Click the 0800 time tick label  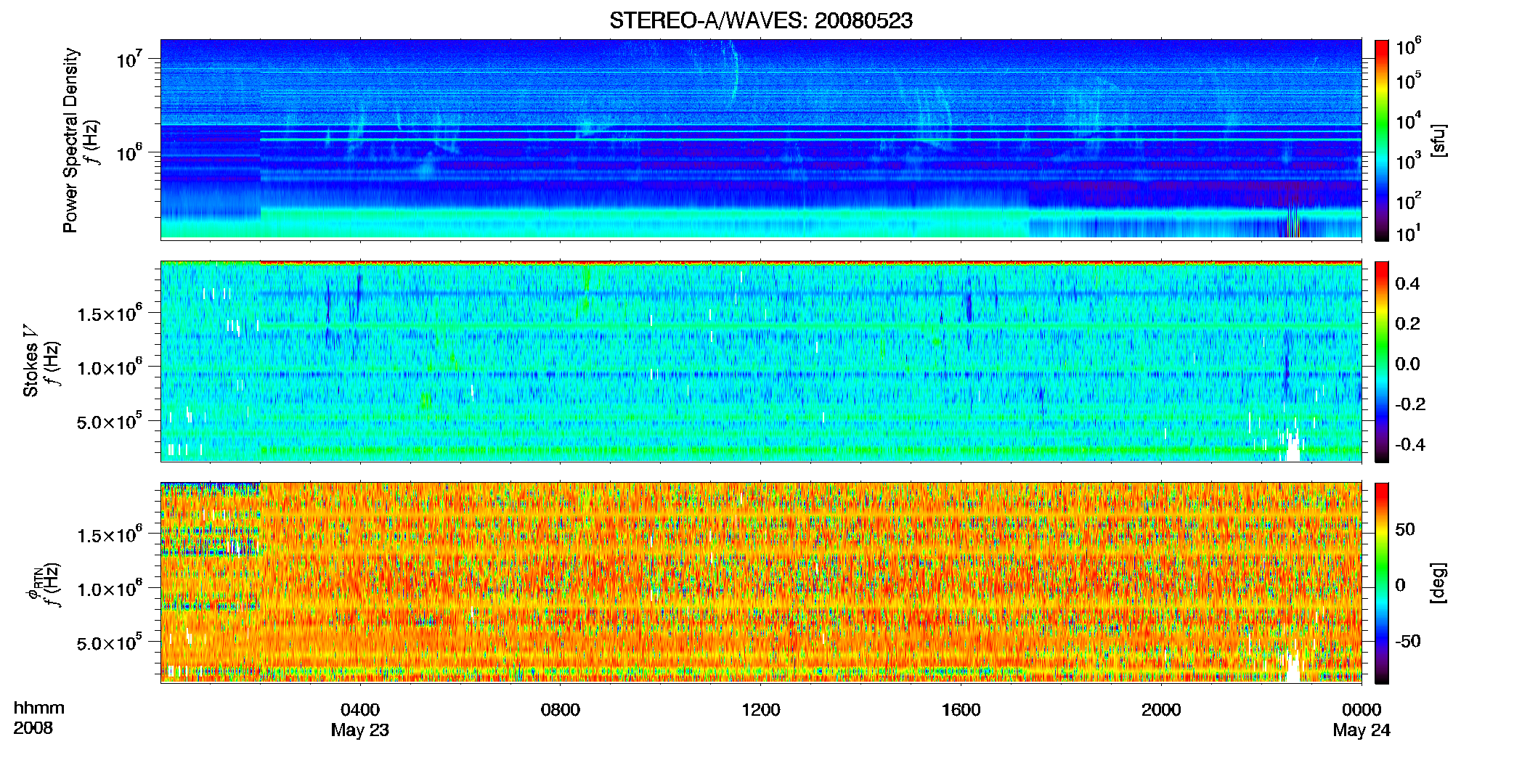point(561,710)
